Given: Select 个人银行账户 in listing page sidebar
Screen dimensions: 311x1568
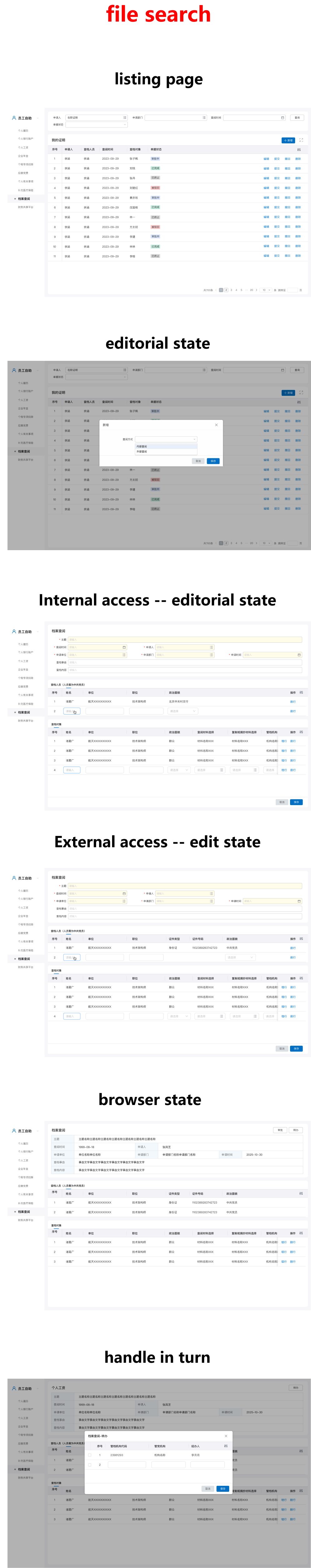Looking at the screenshot, I should tap(26, 139).
